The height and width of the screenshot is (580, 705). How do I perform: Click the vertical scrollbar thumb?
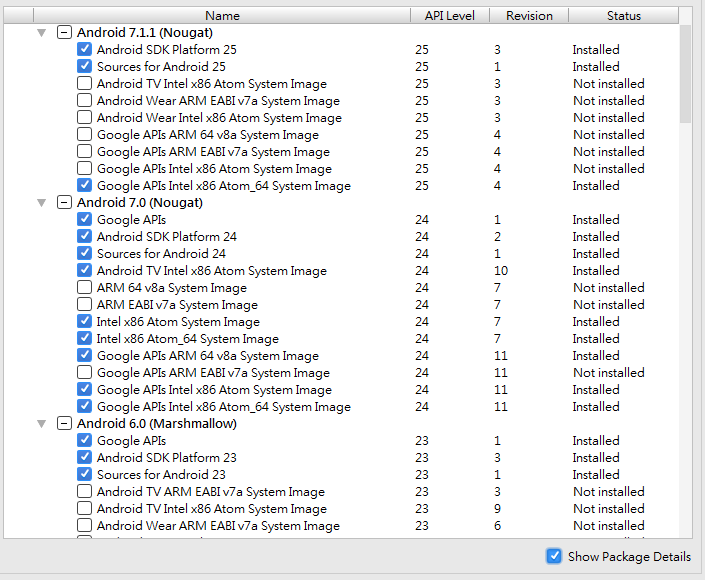point(685,74)
